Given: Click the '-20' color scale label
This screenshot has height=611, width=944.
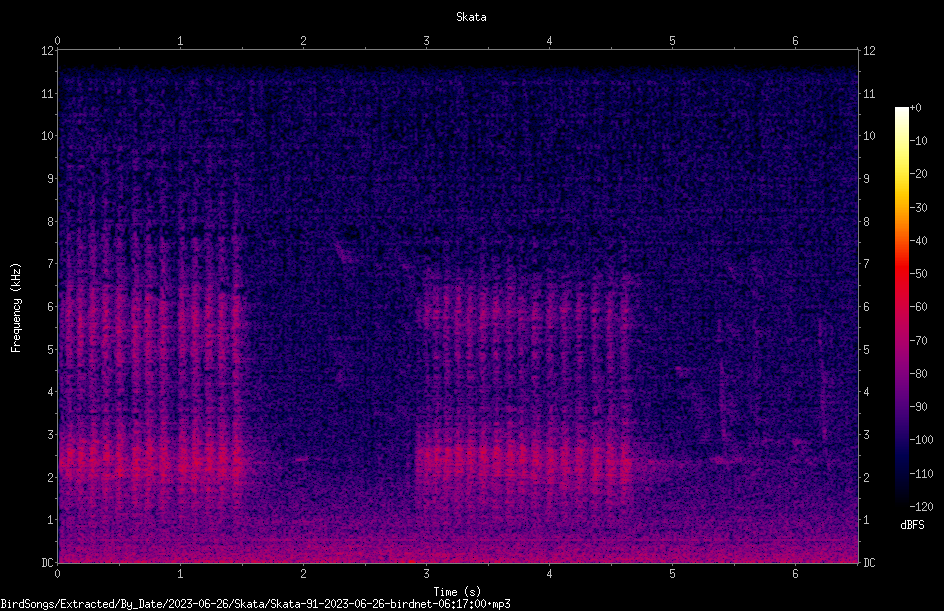Looking at the screenshot, I should 918,174.
